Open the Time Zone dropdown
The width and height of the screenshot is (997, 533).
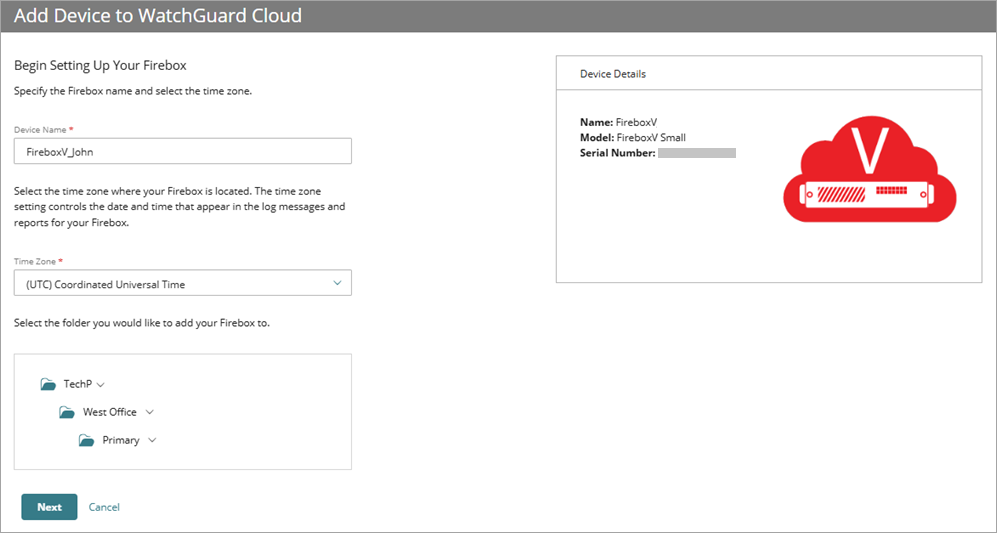(182, 283)
